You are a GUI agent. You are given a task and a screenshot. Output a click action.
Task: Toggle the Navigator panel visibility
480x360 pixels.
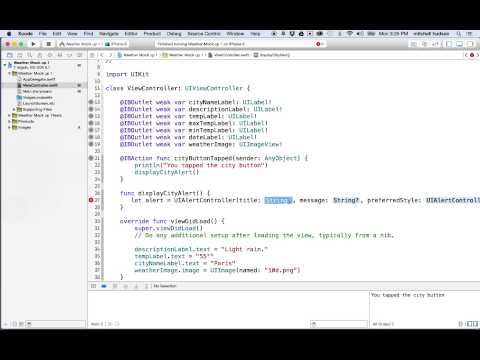click(449, 44)
